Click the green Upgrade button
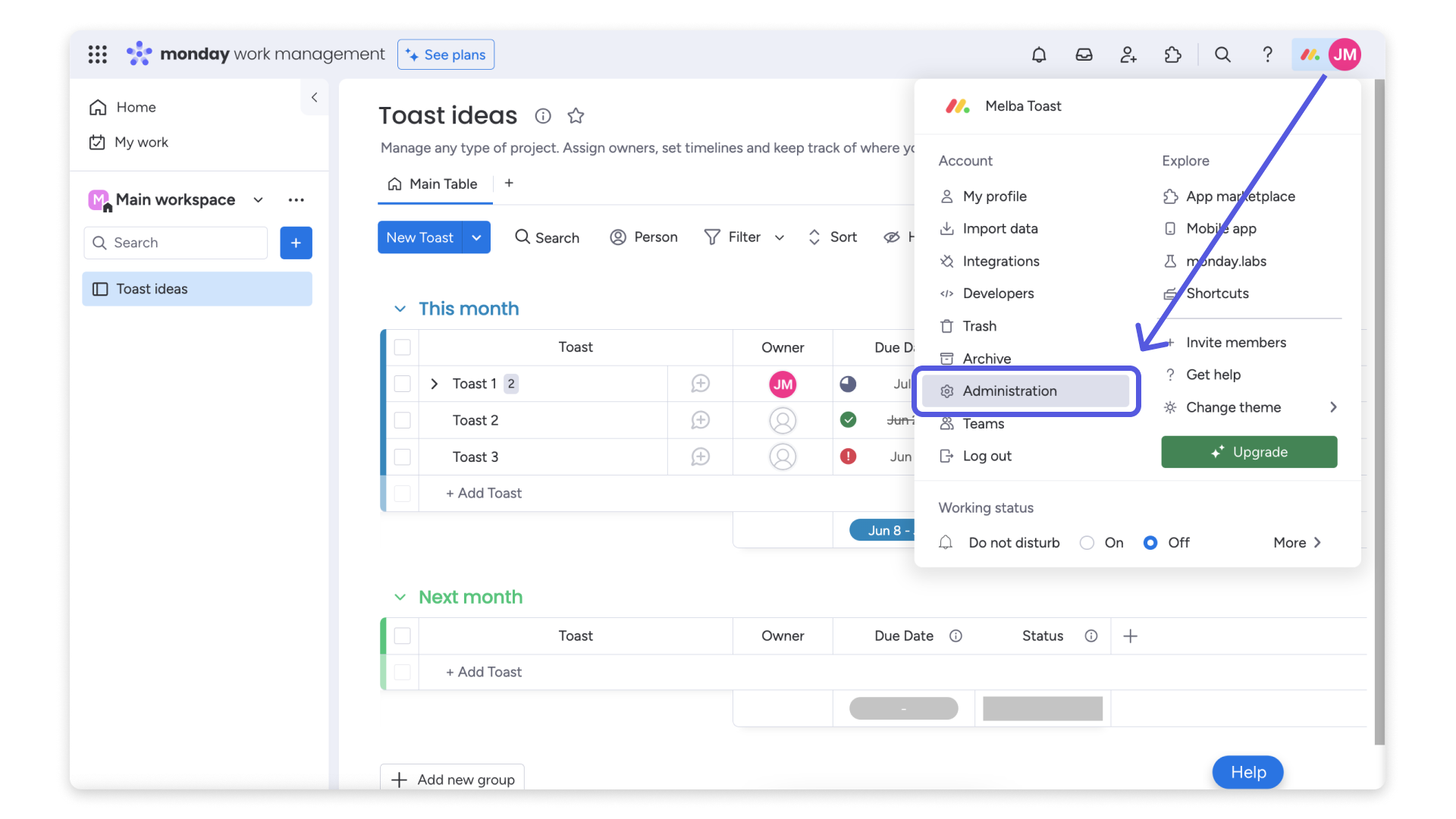The height and width of the screenshot is (819, 1456). click(x=1249, y=452)
